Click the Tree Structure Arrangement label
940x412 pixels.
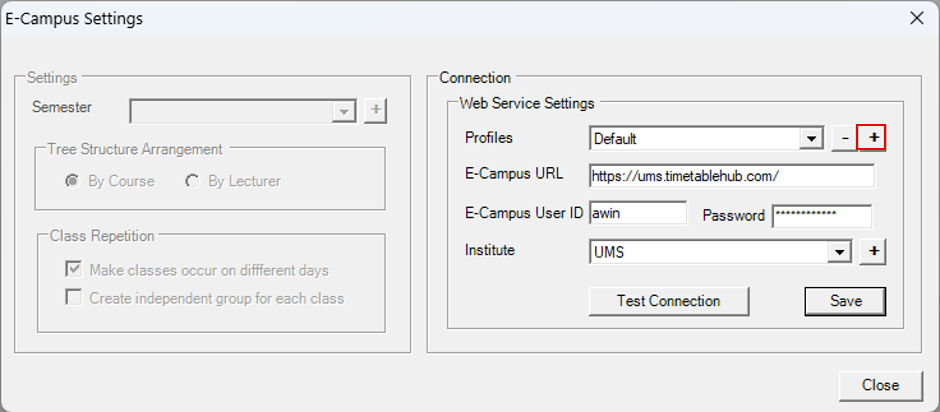135,149
